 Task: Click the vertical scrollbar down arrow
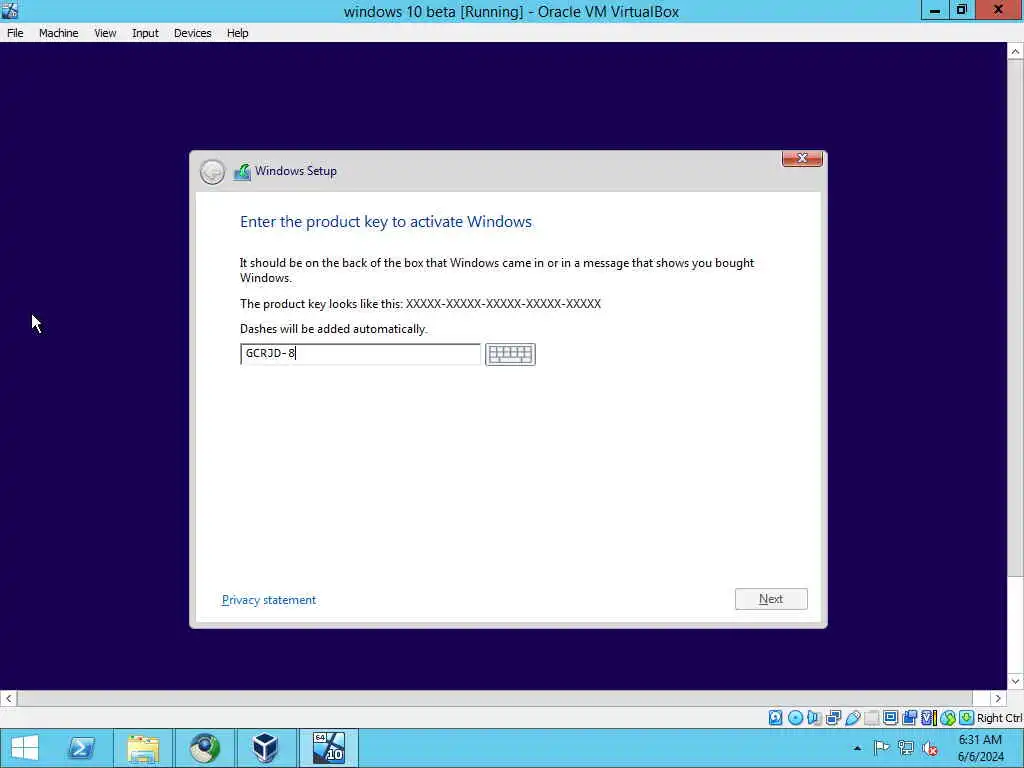pos(1015,681)
